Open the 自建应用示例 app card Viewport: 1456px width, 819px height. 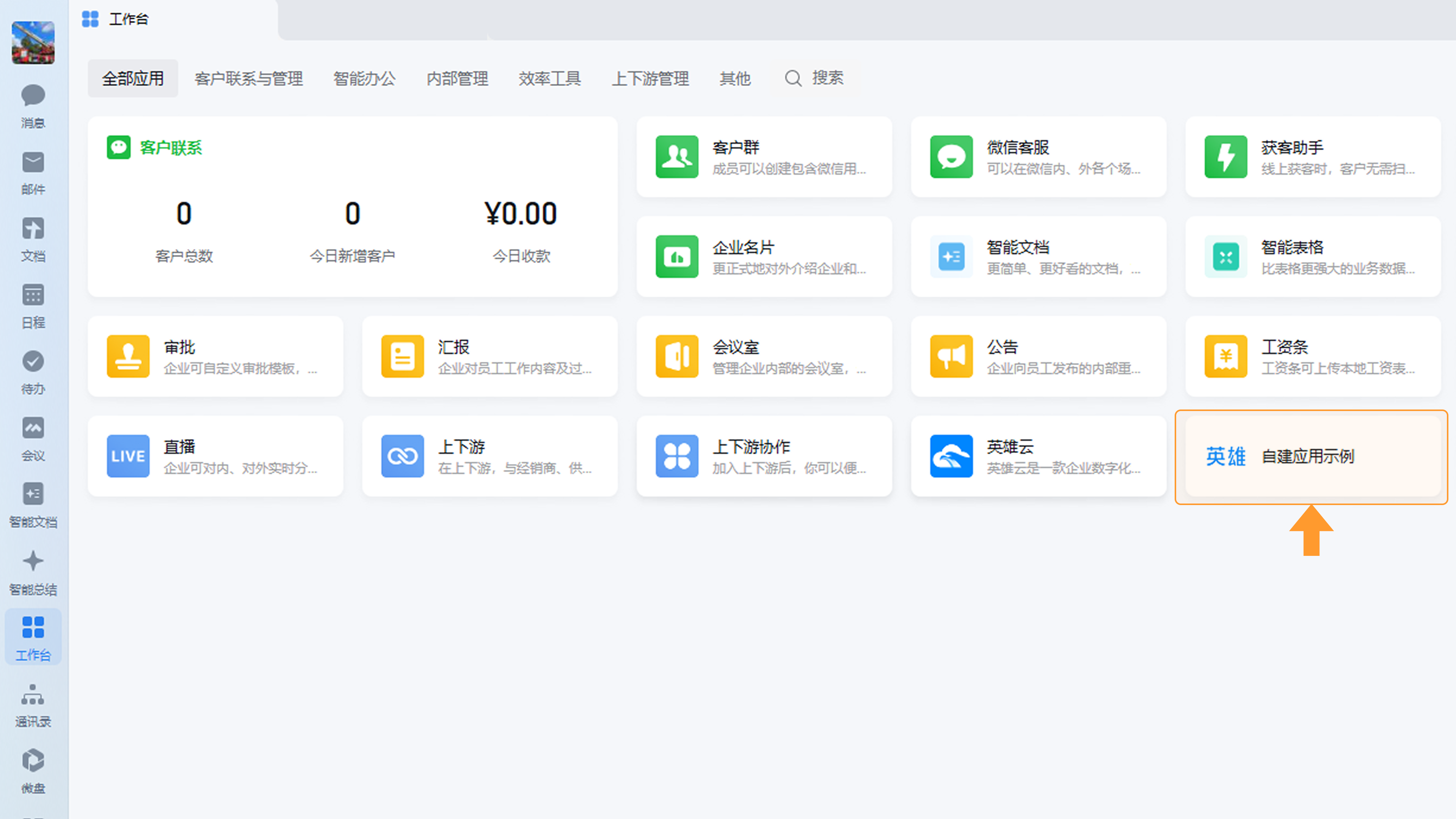coord(1313,456)
